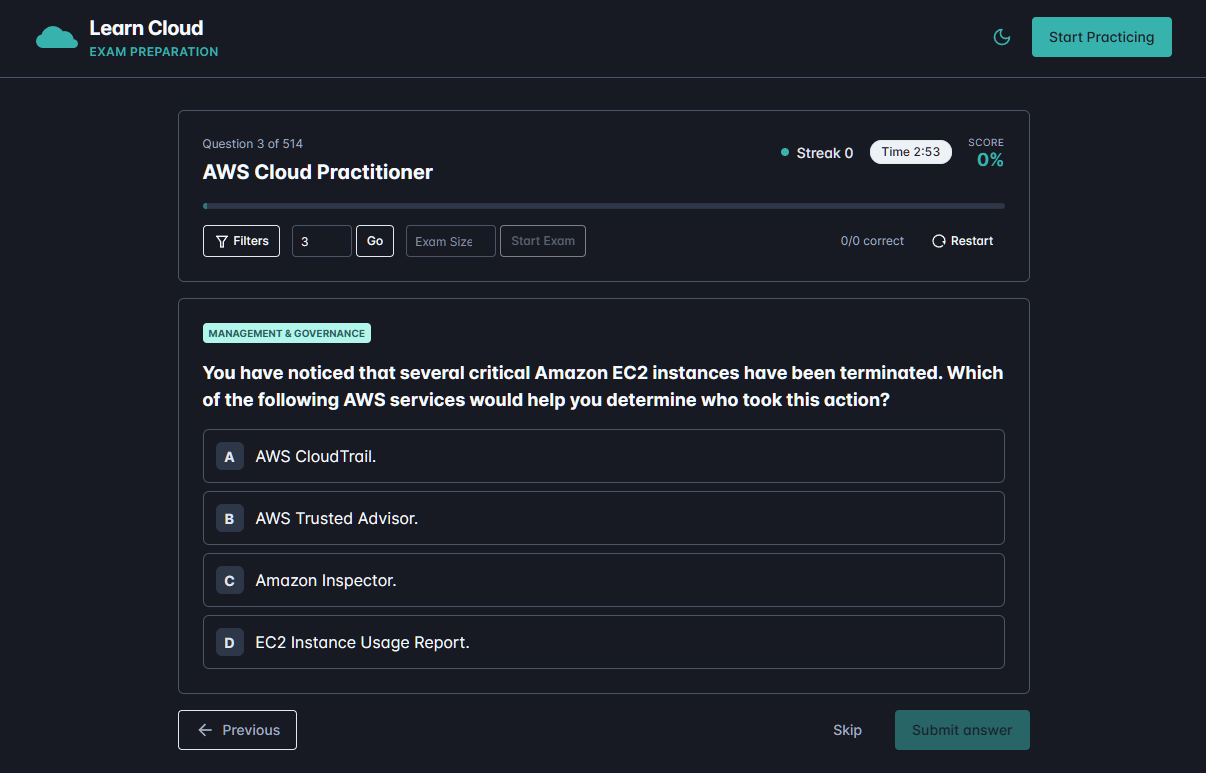Screen dimensions: 1206x773
Task: Click Start Practicing button
Action: [1101, 37]
